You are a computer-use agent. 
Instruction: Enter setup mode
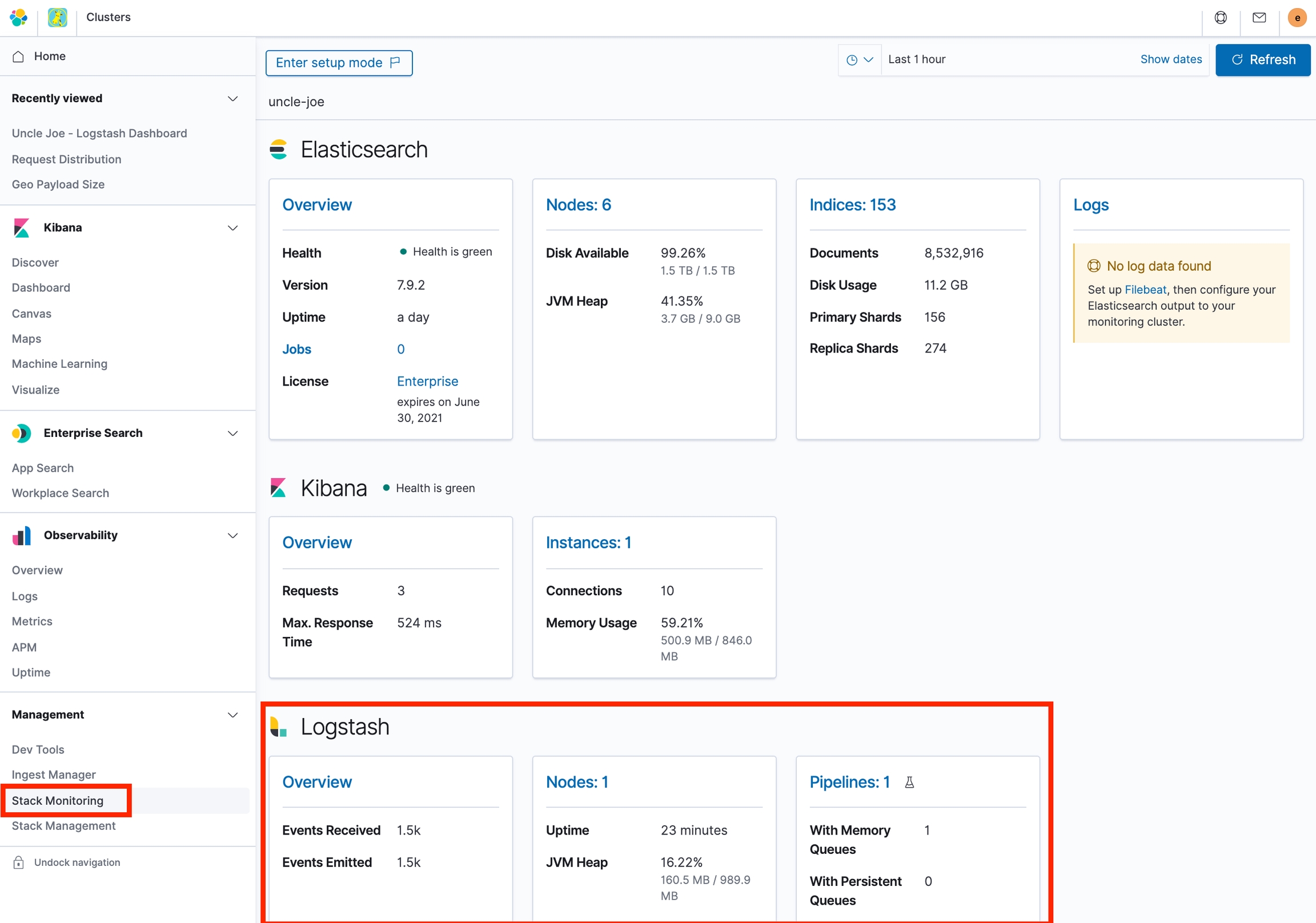339,62
